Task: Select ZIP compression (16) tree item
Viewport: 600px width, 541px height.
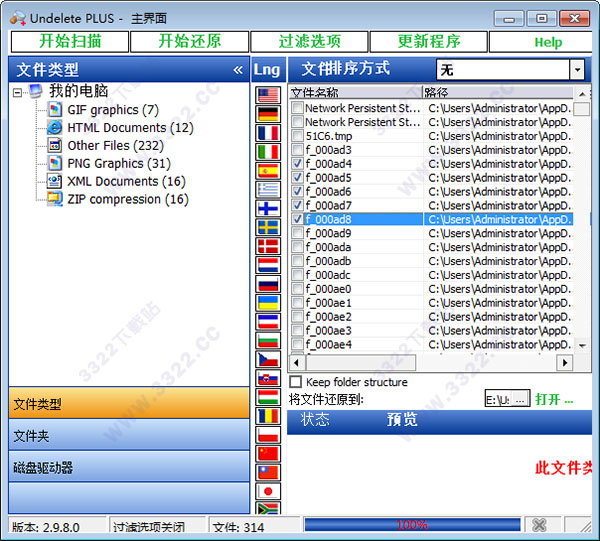Action: 128,199
